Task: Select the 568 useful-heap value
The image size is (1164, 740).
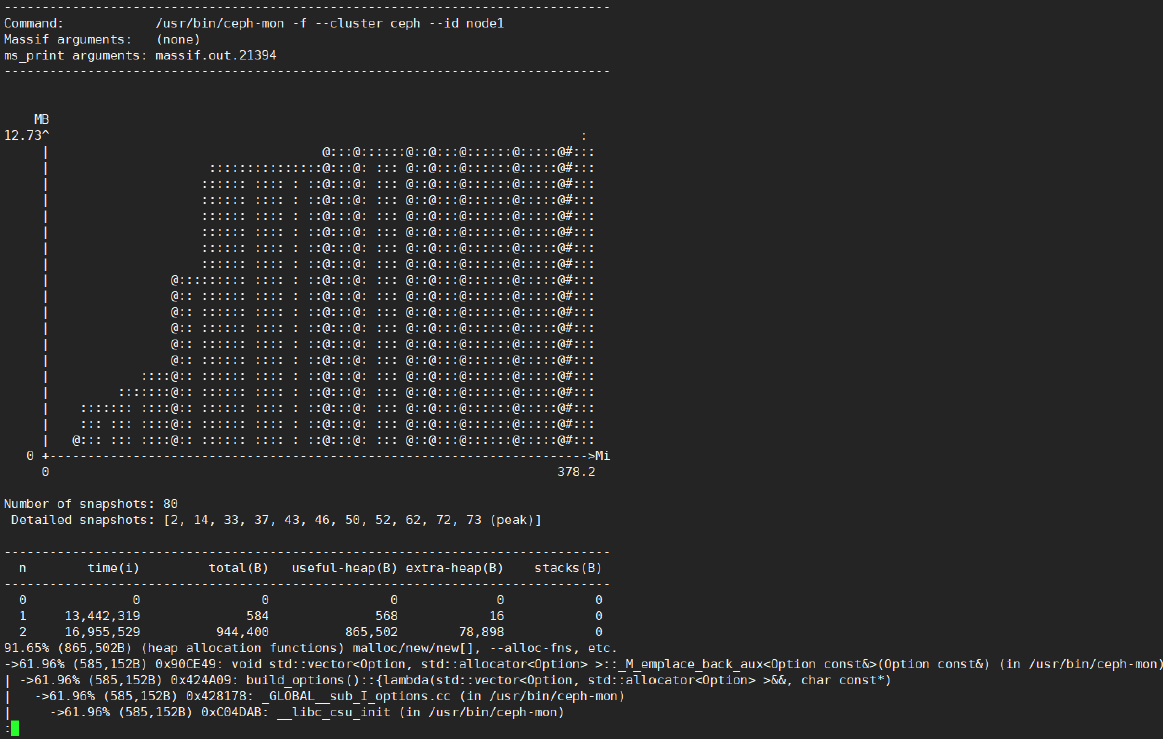Action: pyautogui.click(x=386, y=616)
